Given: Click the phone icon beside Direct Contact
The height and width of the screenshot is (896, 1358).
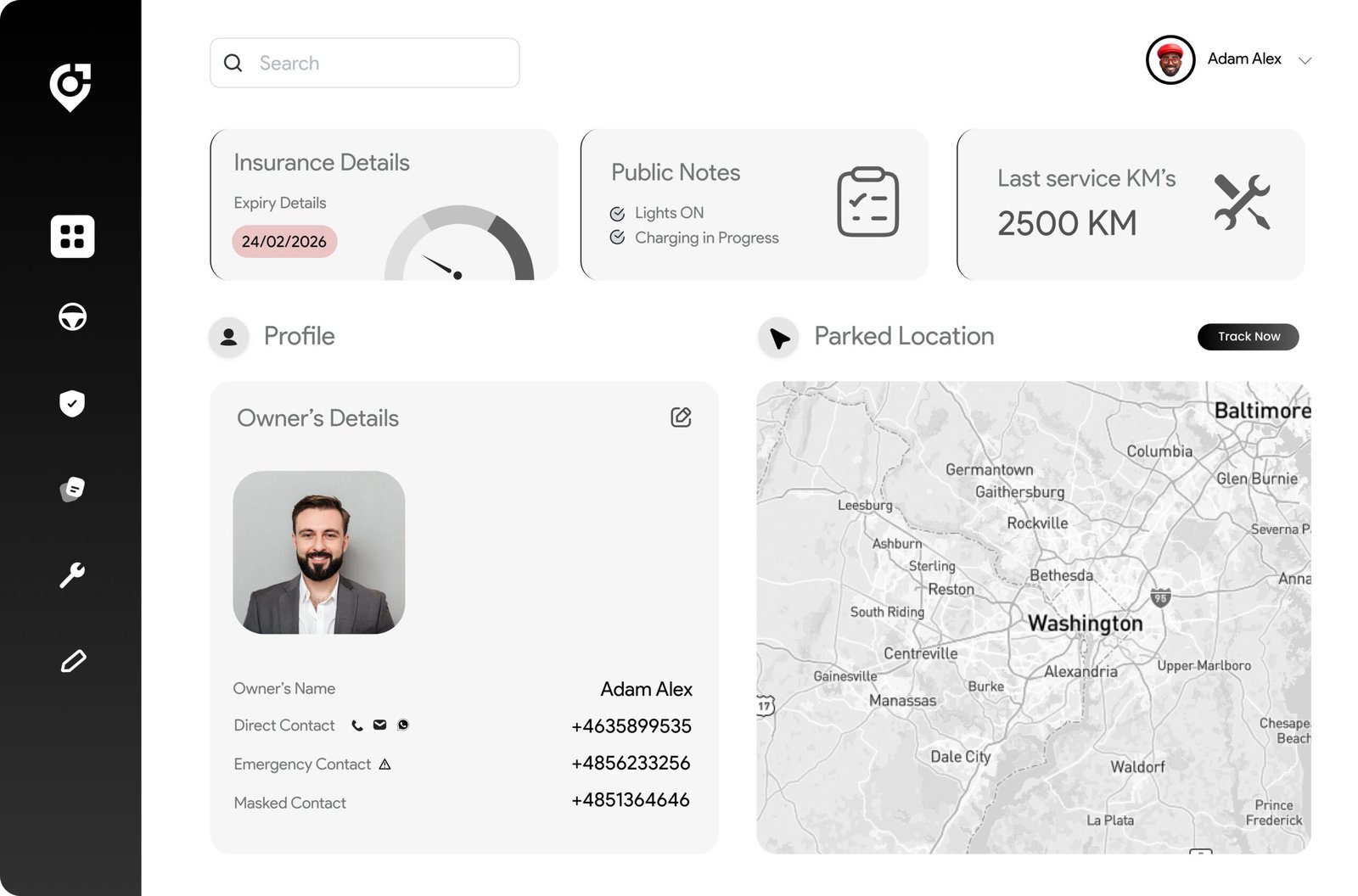Looking at the screenshot, I should coord(357,725).
